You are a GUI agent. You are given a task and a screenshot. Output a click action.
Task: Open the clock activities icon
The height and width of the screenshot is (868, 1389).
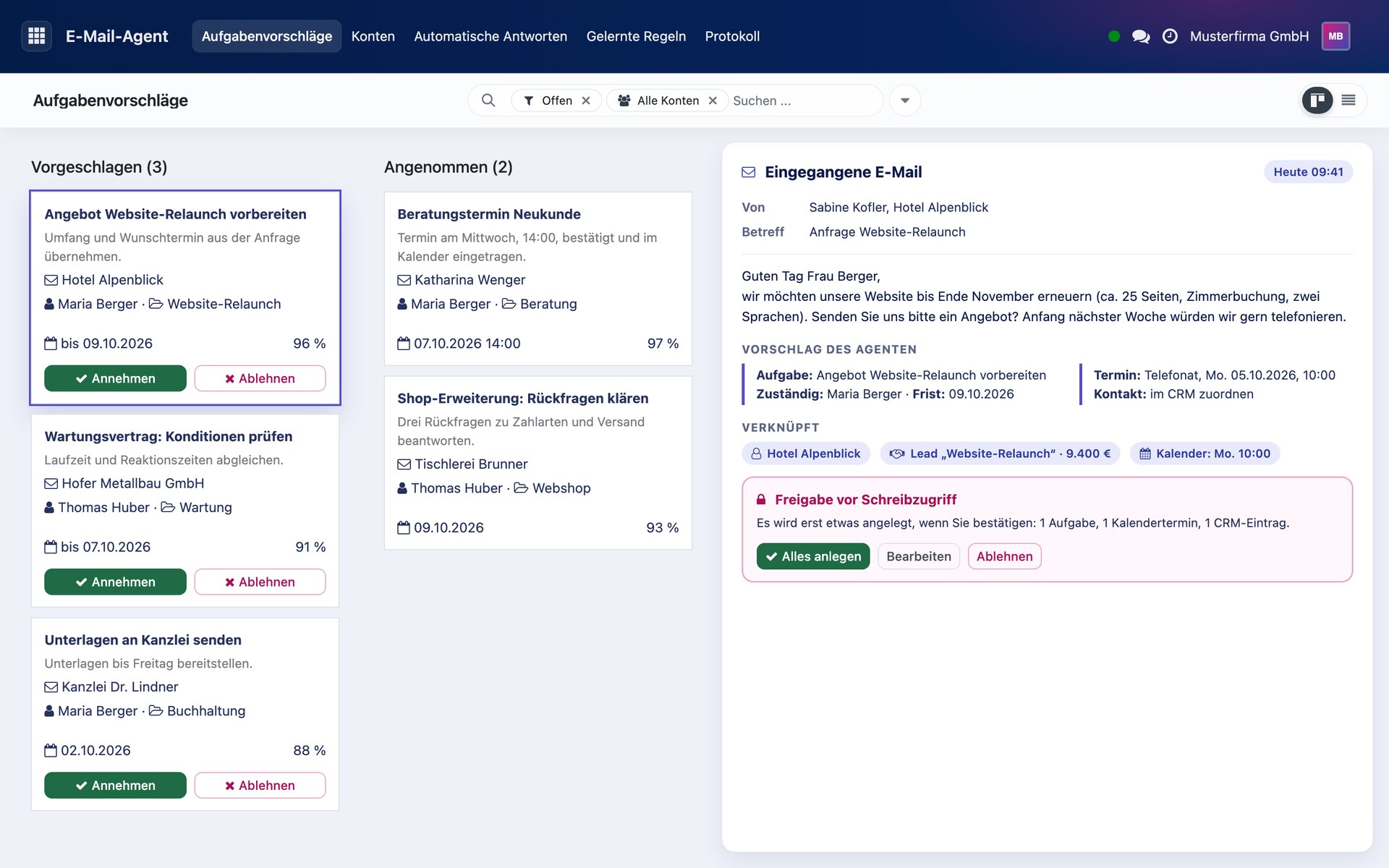(x=1170, y=36)
